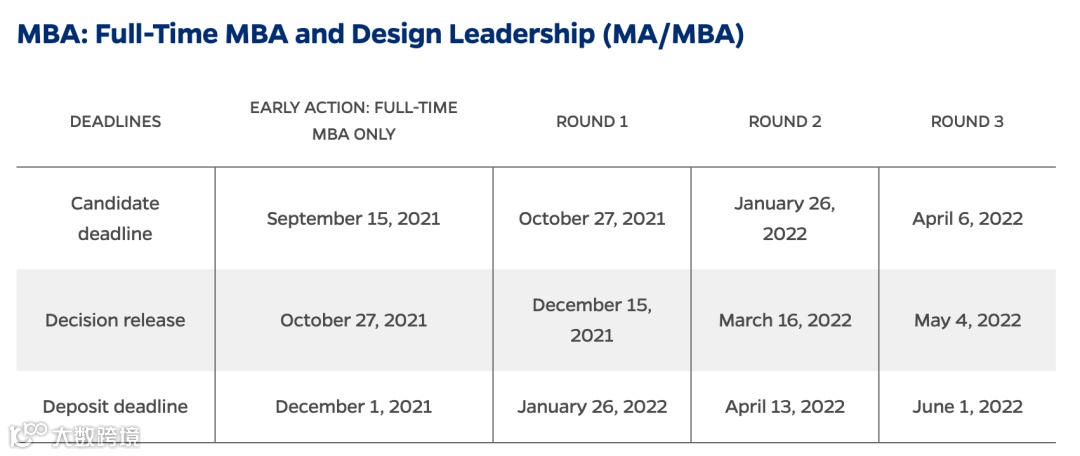Viewport: 1080px width, 456px height.
Task: Select the DEADLINES column header
Action: pyautogui.click(x=115, y=121)
